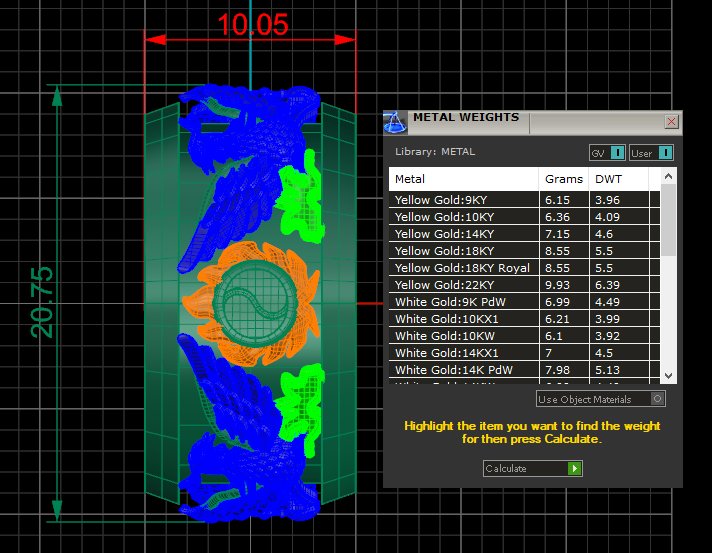712x553 pixels.
Task: Select the lower bright green leaf ornament
Action: [x=300, y=409]
